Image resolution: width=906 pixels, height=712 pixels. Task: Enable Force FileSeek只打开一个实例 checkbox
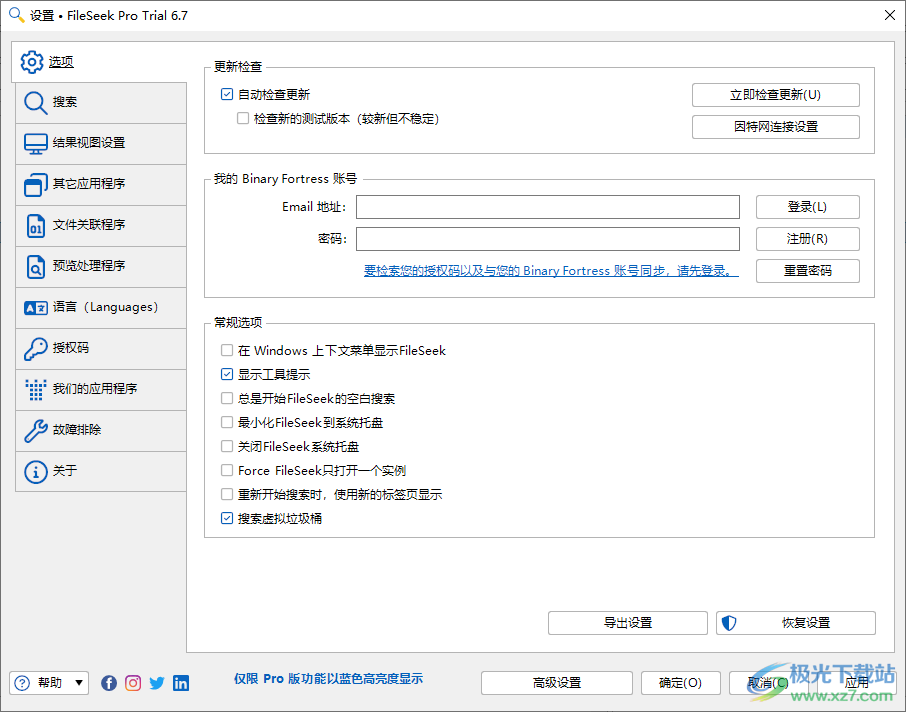click(x=227, y=470)
